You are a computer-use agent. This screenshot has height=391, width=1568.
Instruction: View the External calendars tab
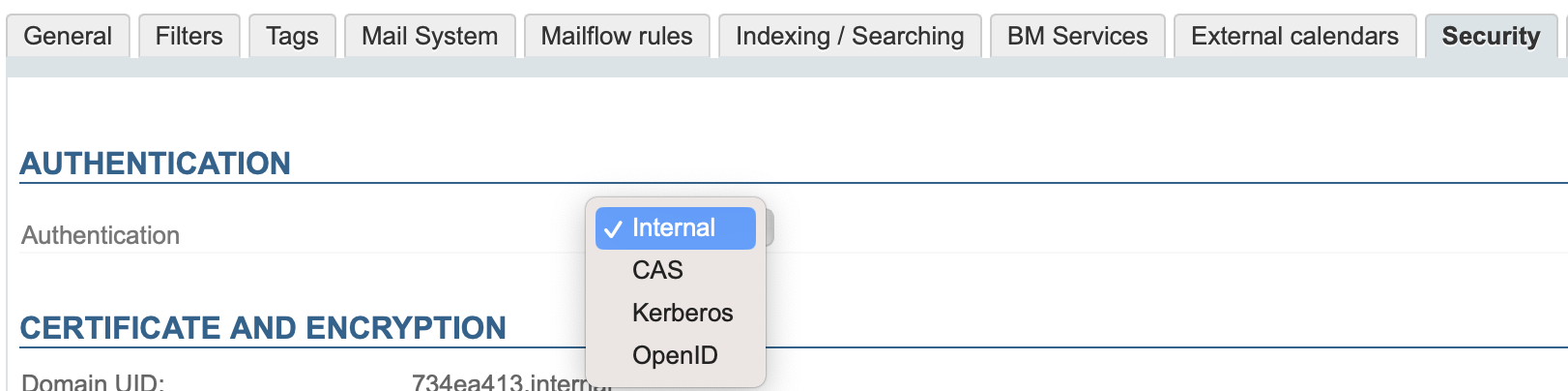click(1294, 37)
